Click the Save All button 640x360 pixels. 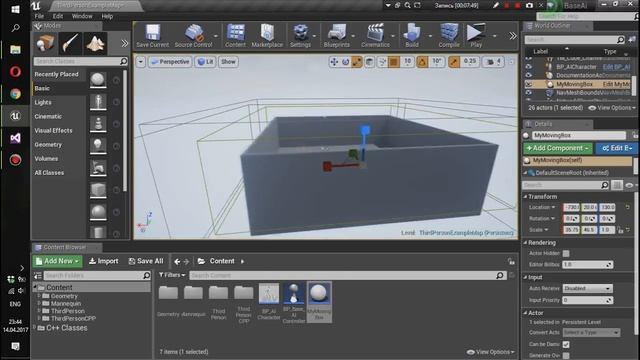point(146,261)
